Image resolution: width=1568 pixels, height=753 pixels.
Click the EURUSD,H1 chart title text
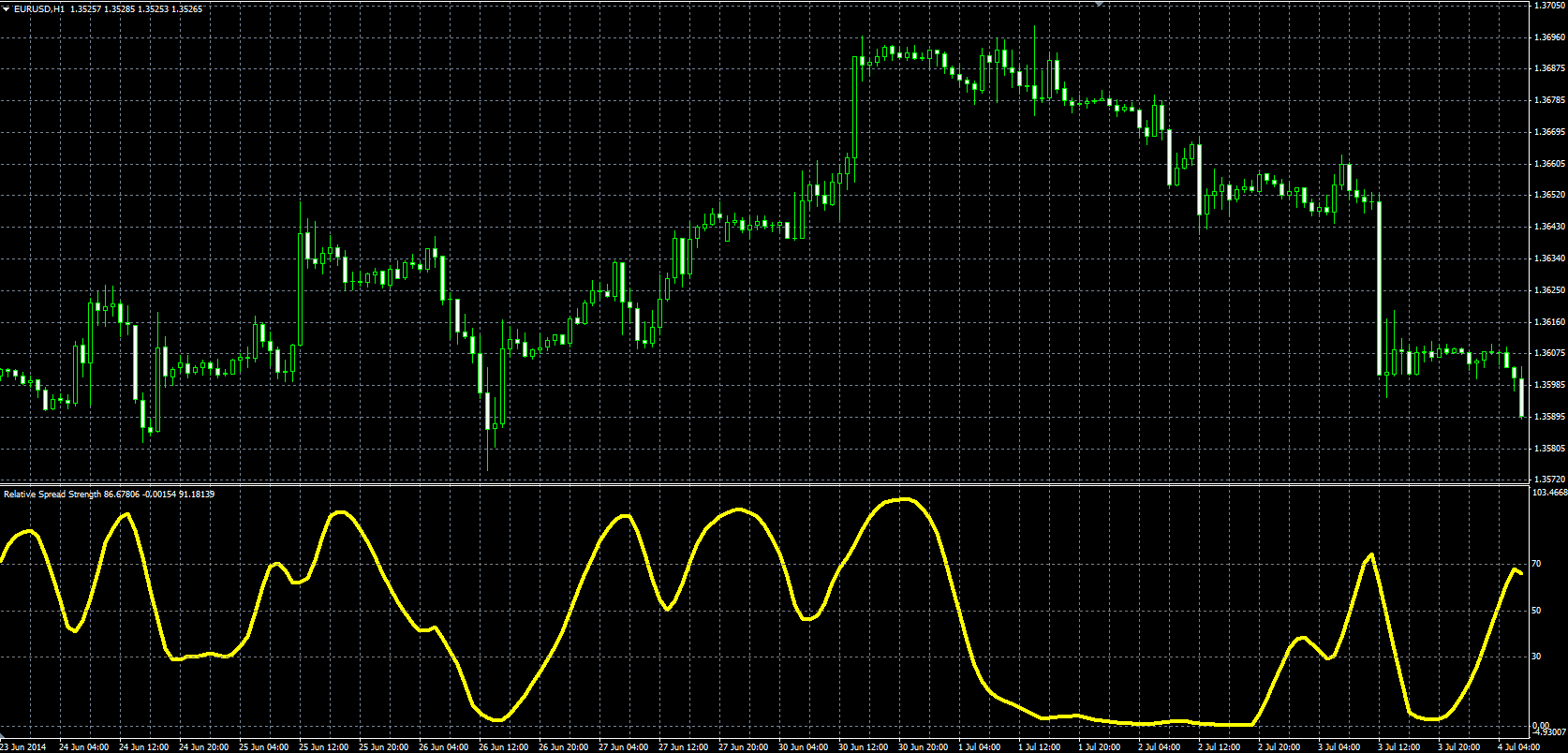(39, 8)
